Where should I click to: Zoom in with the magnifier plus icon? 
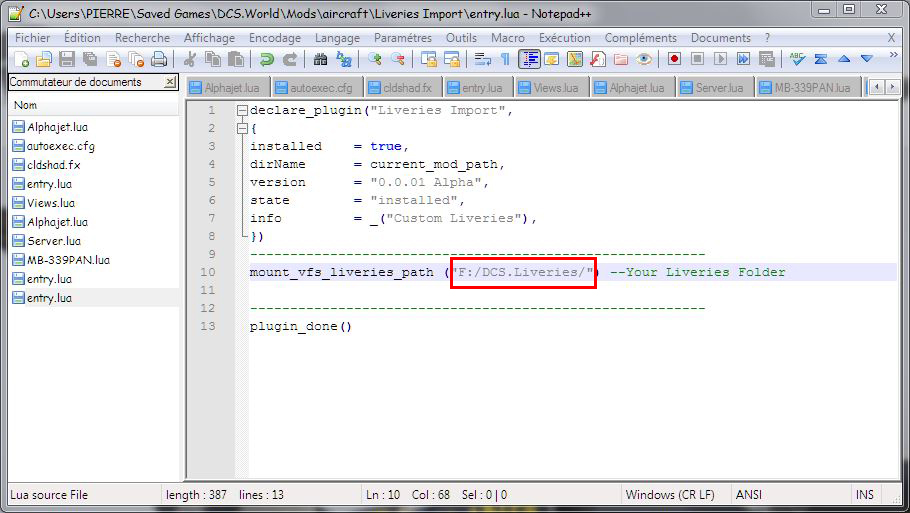pos(375,59)
